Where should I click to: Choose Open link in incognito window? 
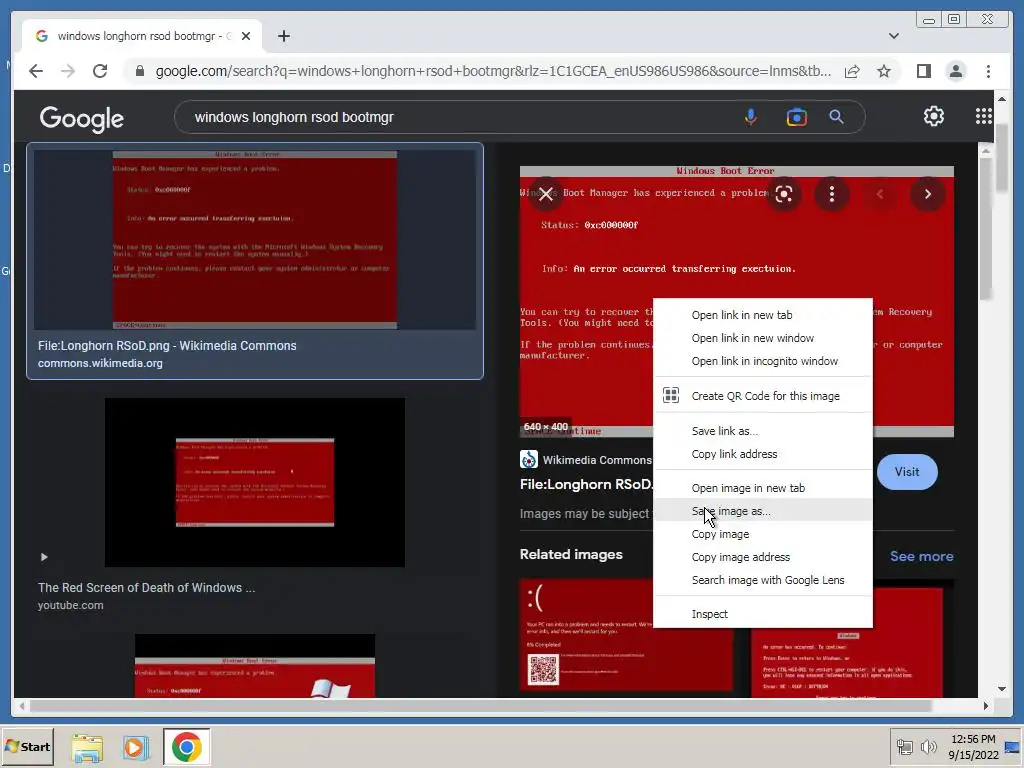[x=763, y=361]
